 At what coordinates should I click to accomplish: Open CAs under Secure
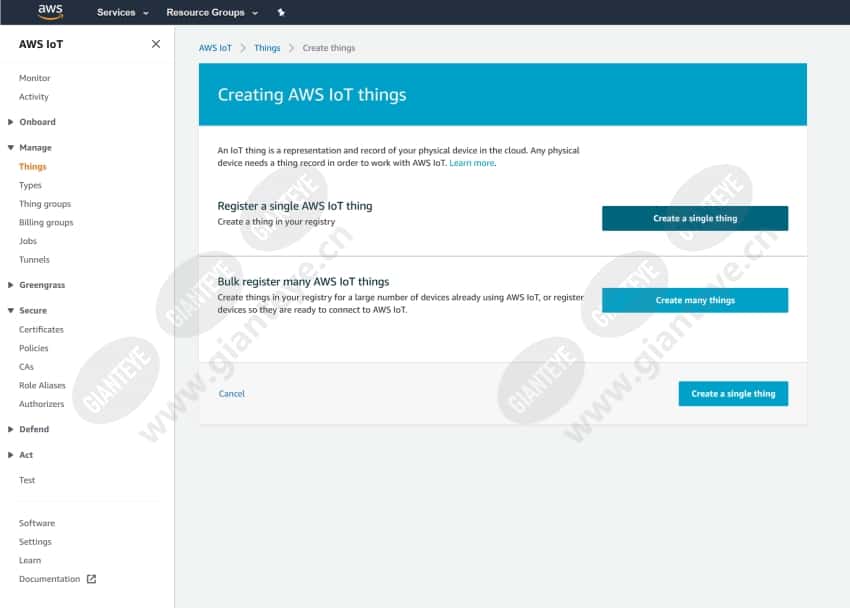tap(26, 367)
